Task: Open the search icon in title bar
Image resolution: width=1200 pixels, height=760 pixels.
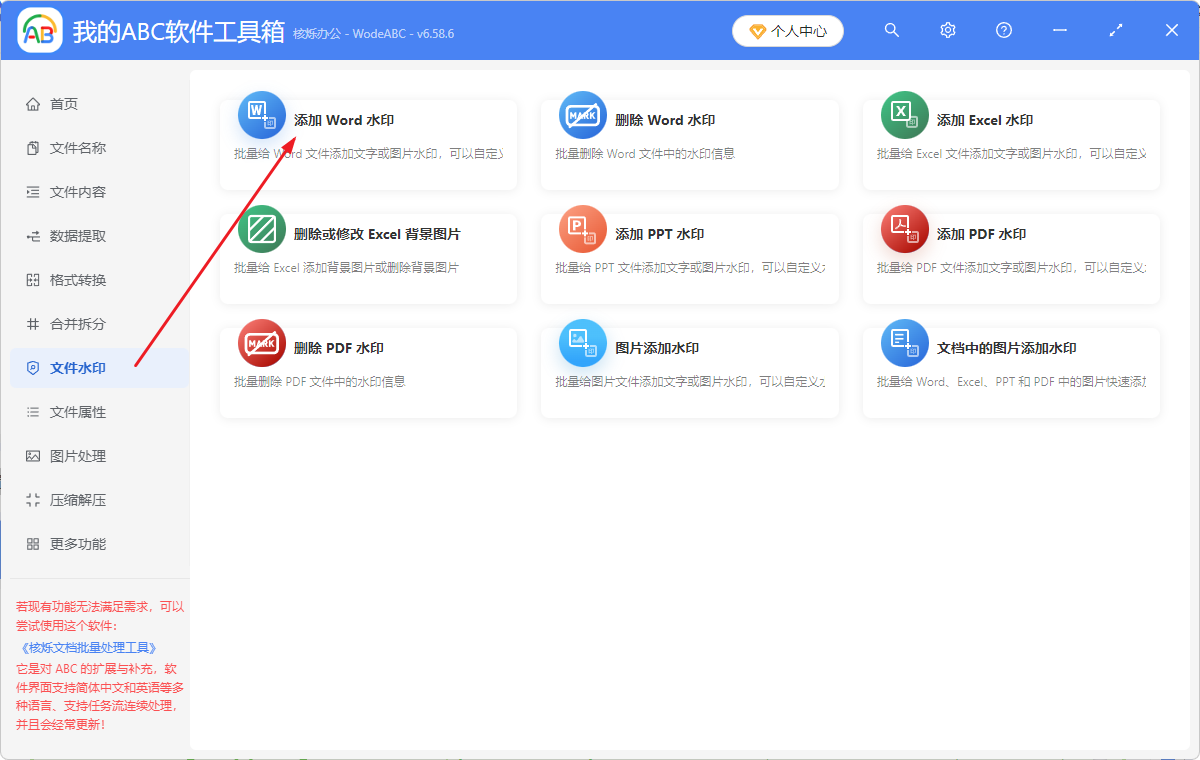Action: click(x=891, y=30)
